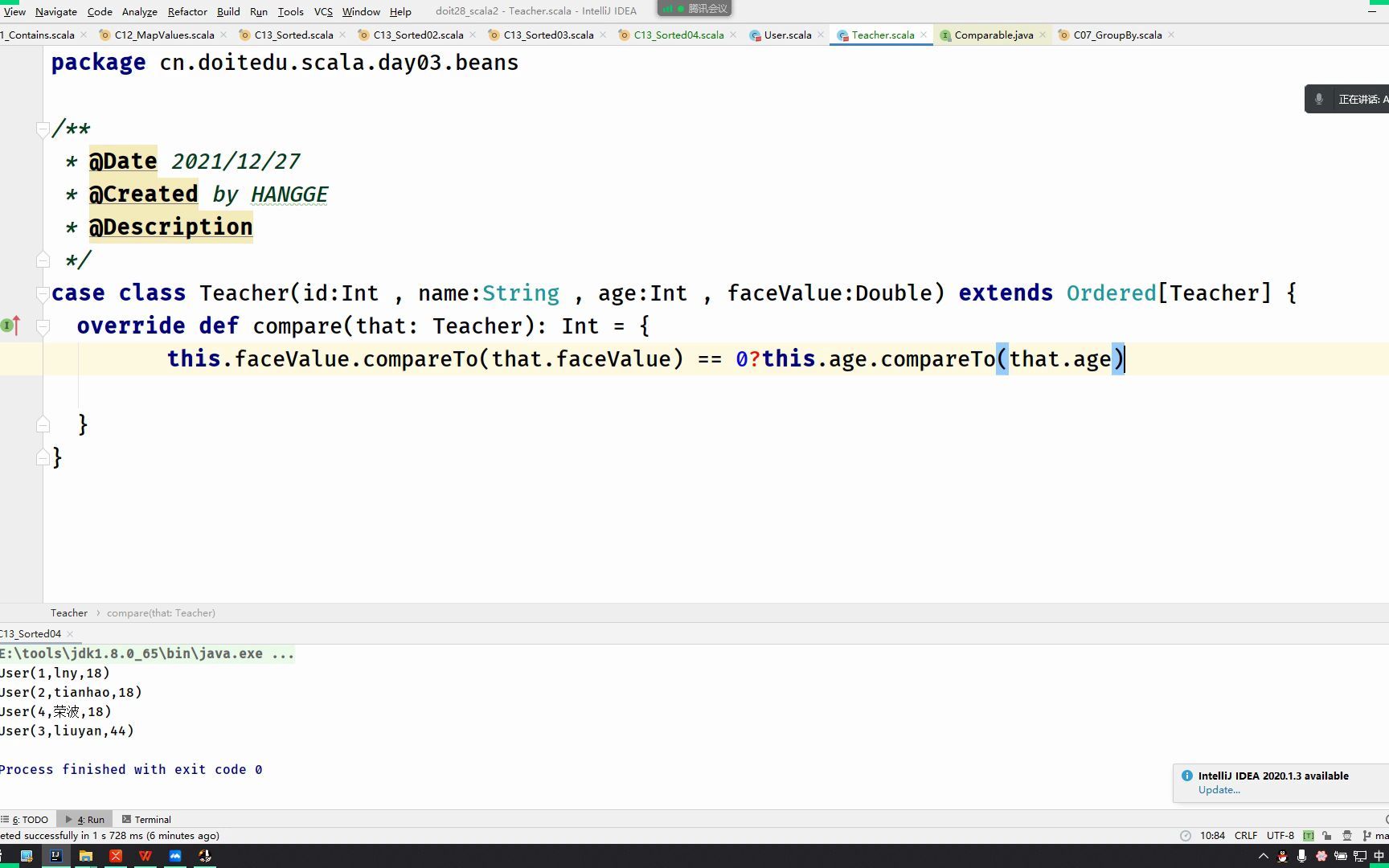Open the Run tool window button
Viewport: 1389px width, 868px height.
click(x=85, y=820)
